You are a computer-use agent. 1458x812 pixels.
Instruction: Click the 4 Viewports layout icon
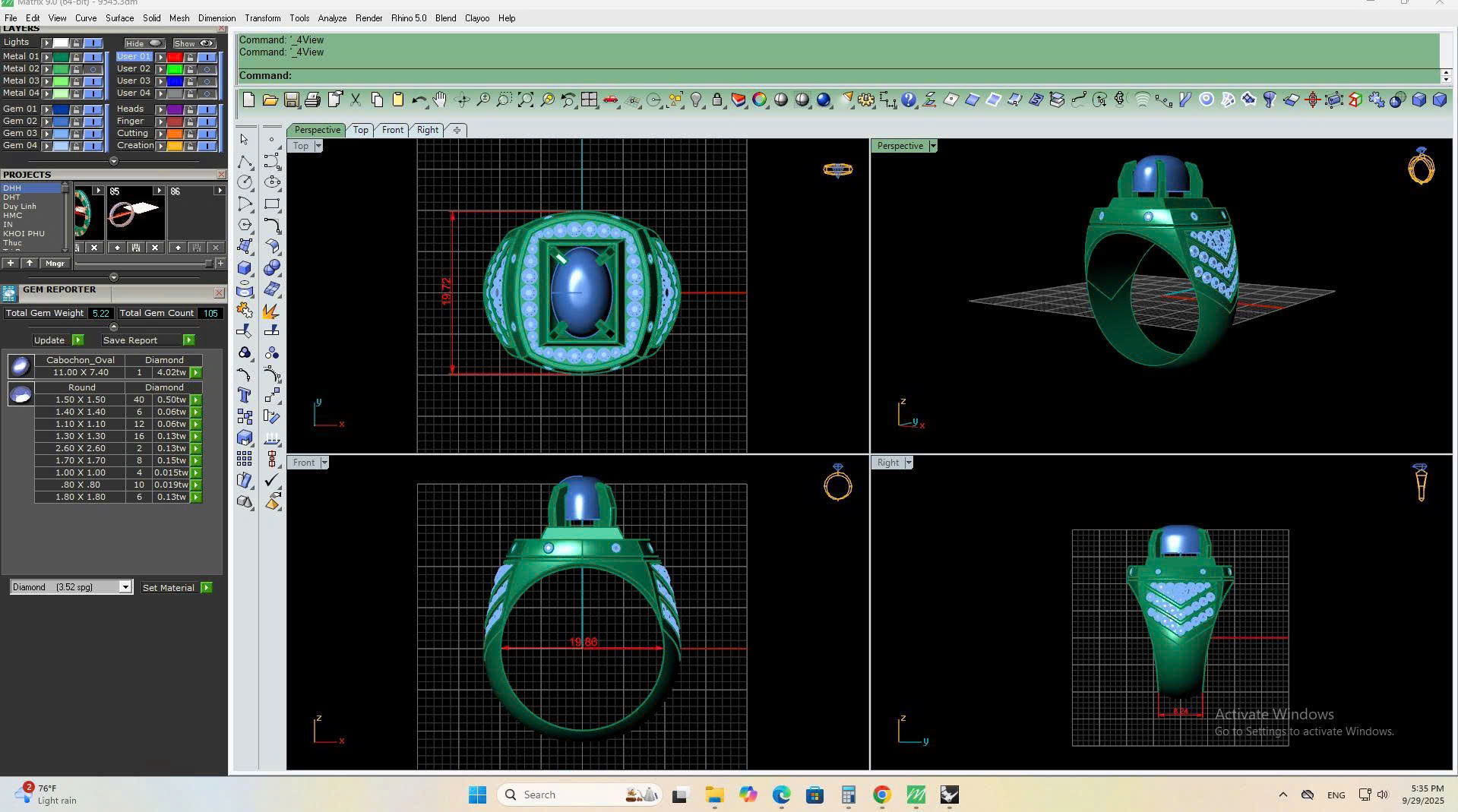pos(589,100)
